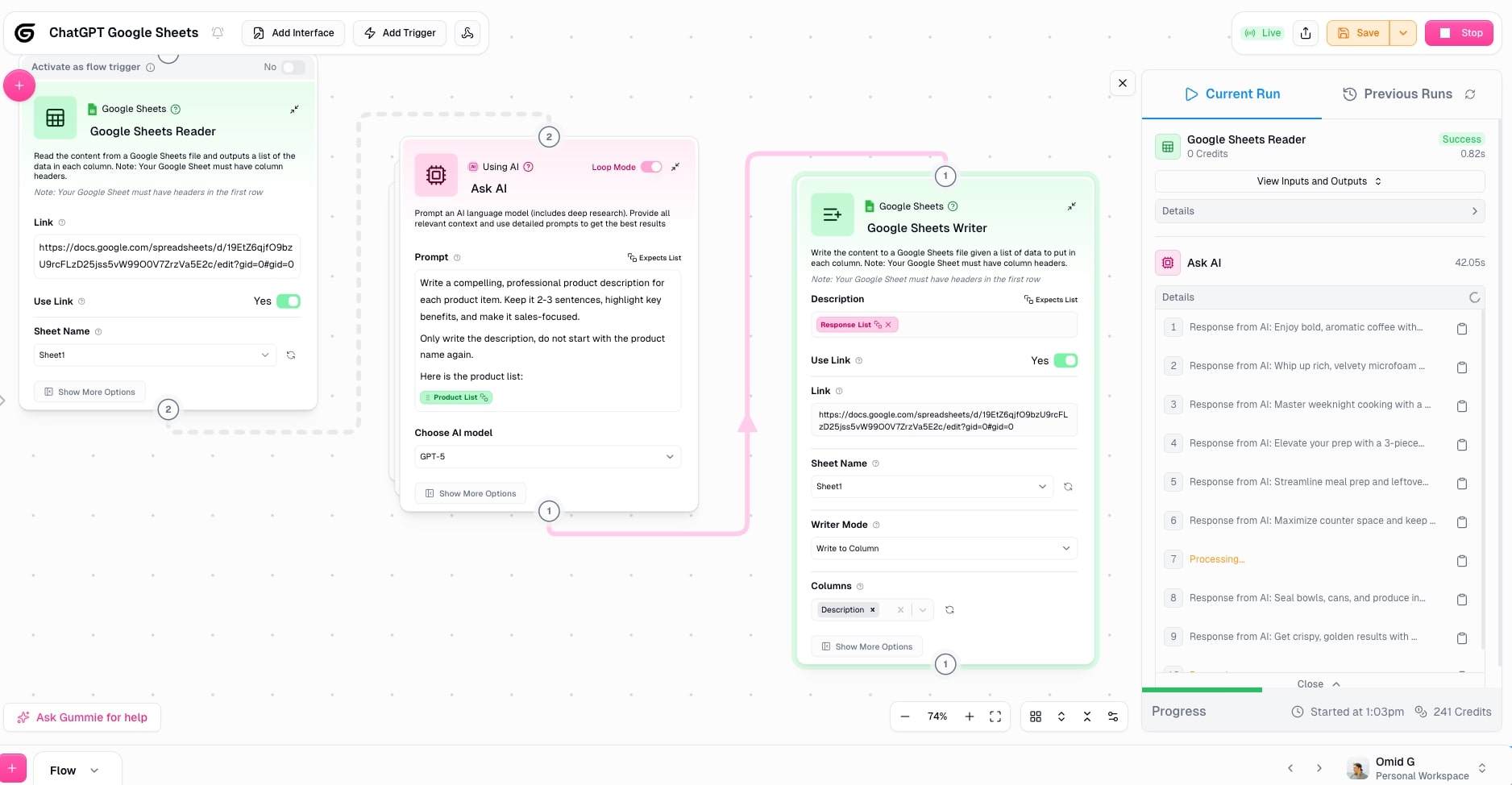The image size is (1512, 785).
Task: Close the run panel with X button
Action: [1123, 83]
